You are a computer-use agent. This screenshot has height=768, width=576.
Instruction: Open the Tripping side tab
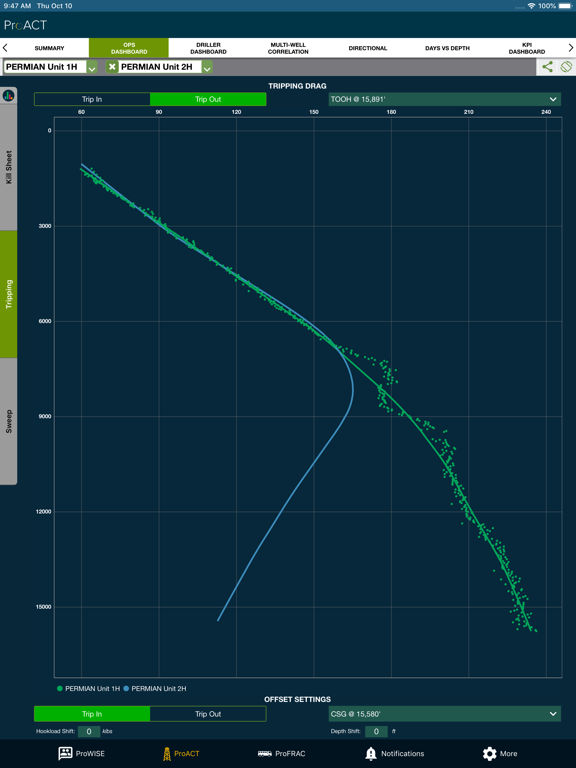pos(8,294)
